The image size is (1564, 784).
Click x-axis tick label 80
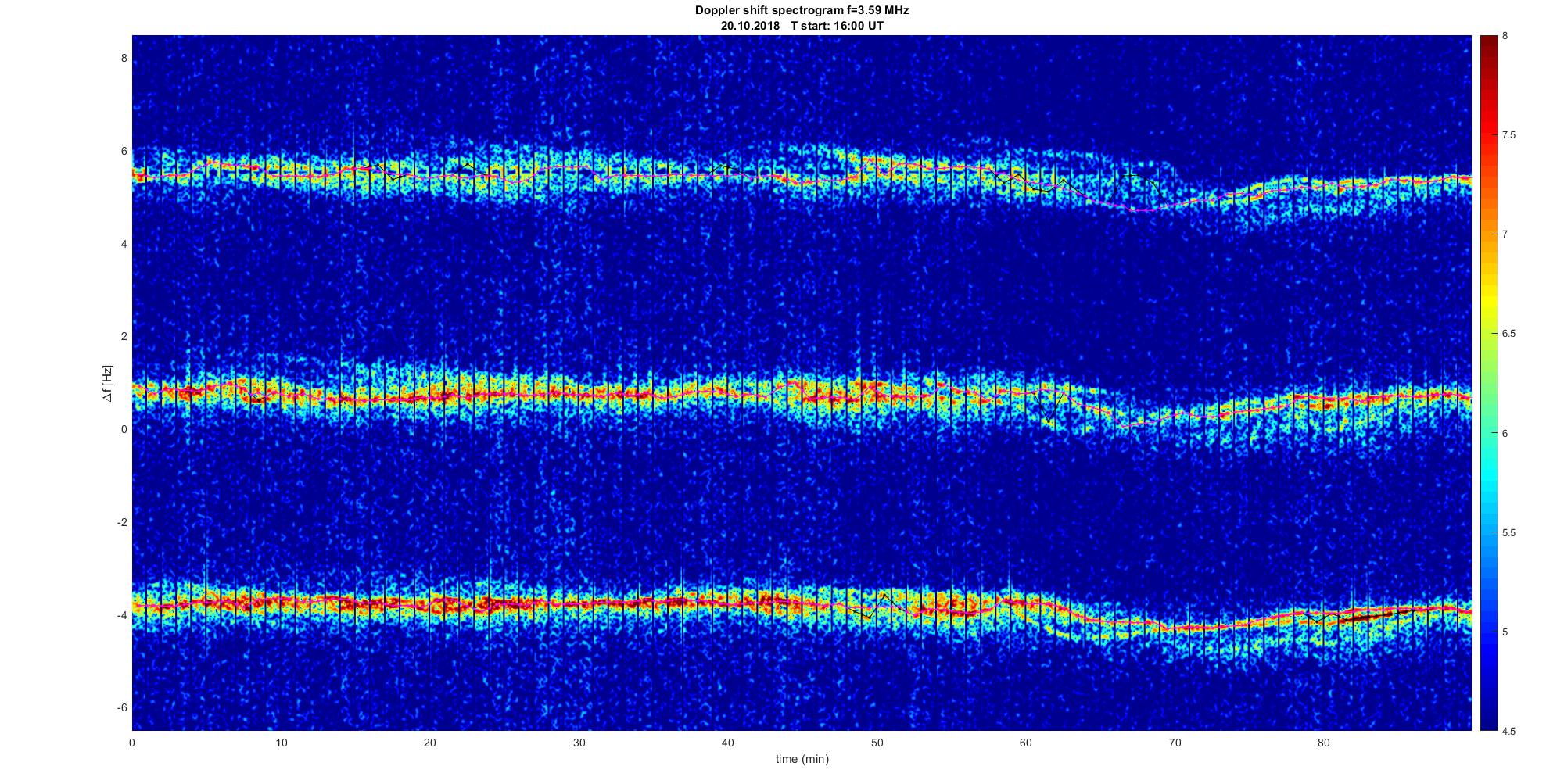pyautogui.click(x=1323, y=743)
